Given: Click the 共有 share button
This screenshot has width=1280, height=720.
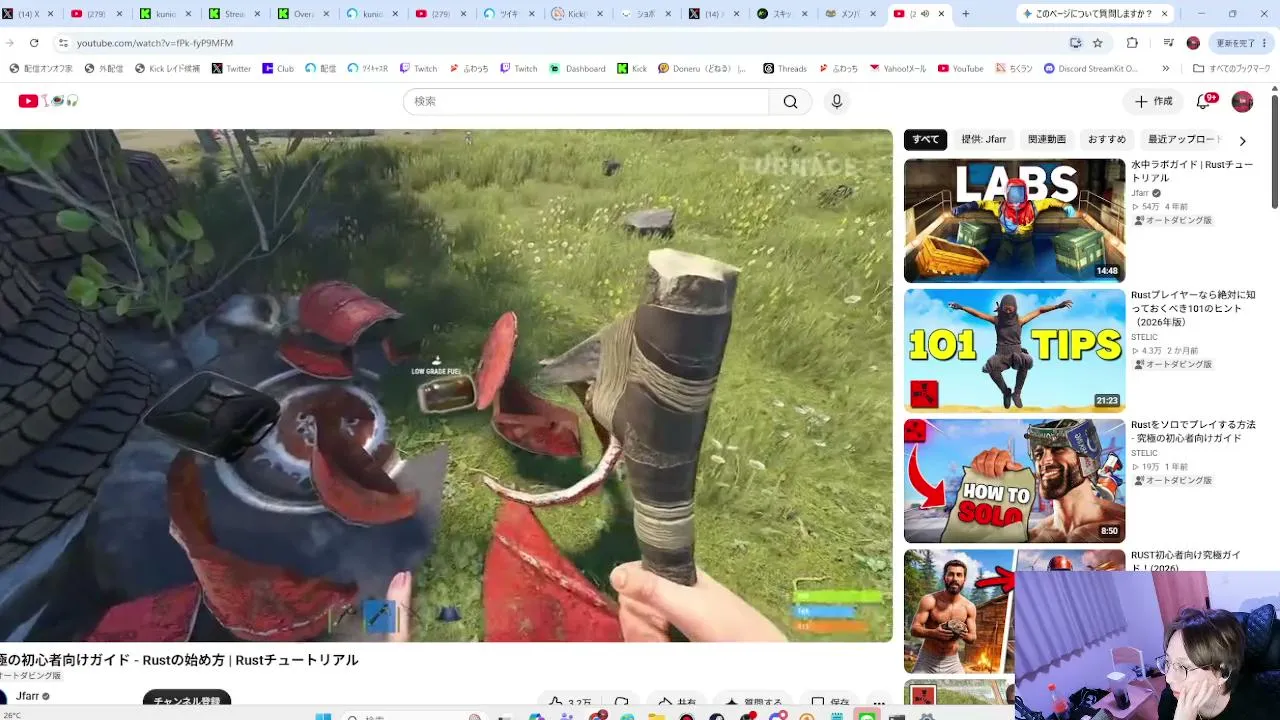Looking at the screenshot, I should (677, 703).
